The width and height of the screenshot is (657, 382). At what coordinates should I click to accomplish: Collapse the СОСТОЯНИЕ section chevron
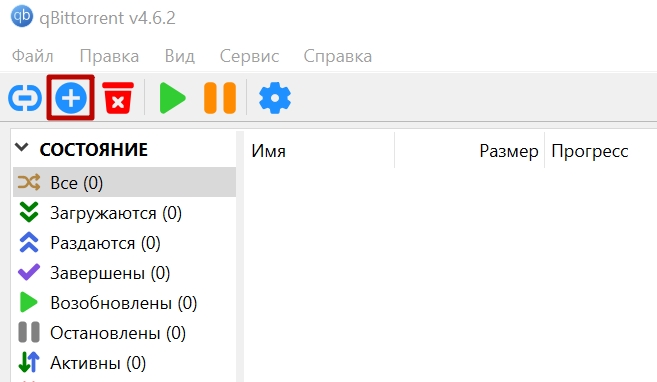pos(21,147)
